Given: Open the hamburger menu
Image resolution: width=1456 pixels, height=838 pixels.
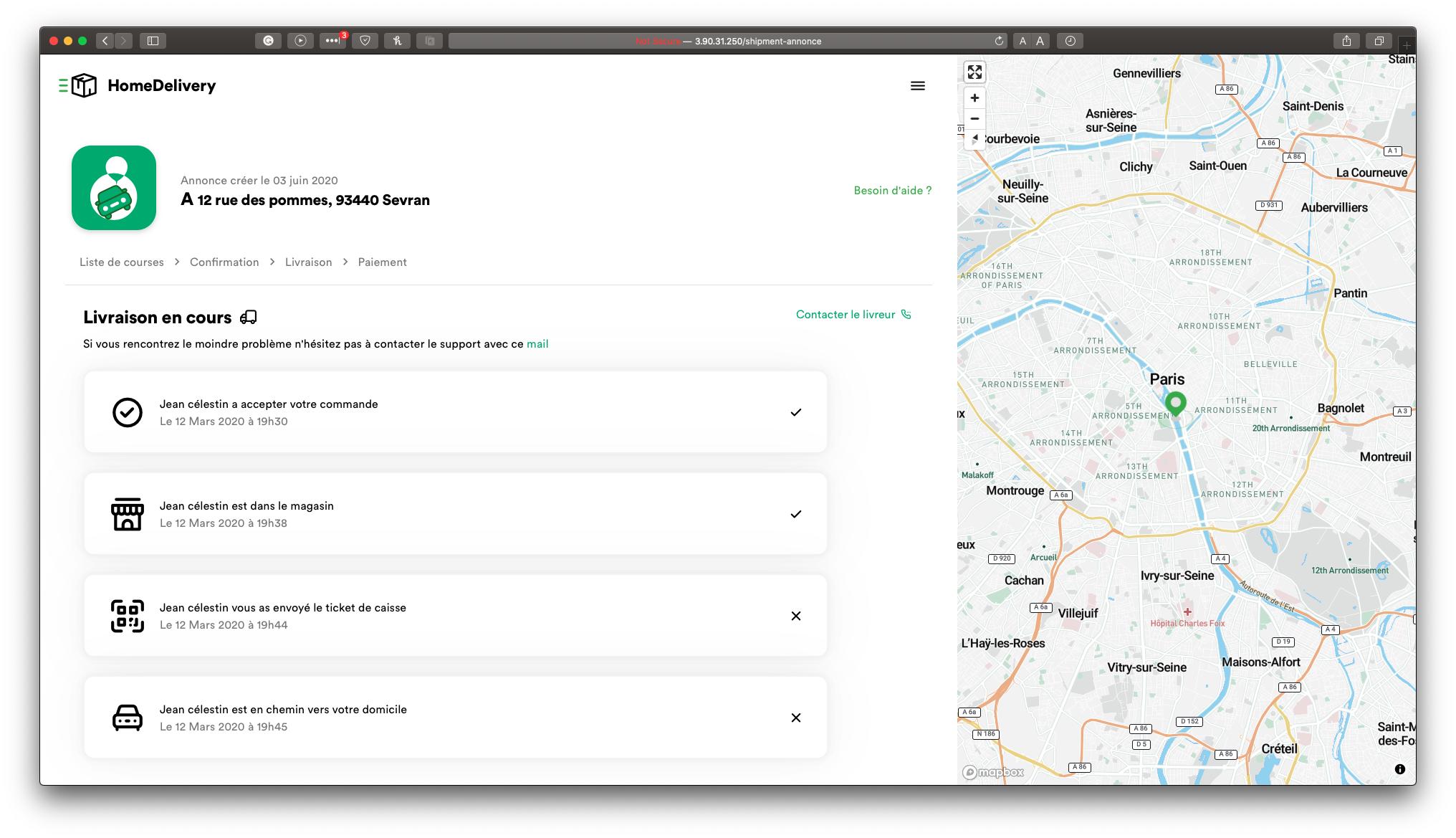Looking at the screenshot, I should point(917,86).
